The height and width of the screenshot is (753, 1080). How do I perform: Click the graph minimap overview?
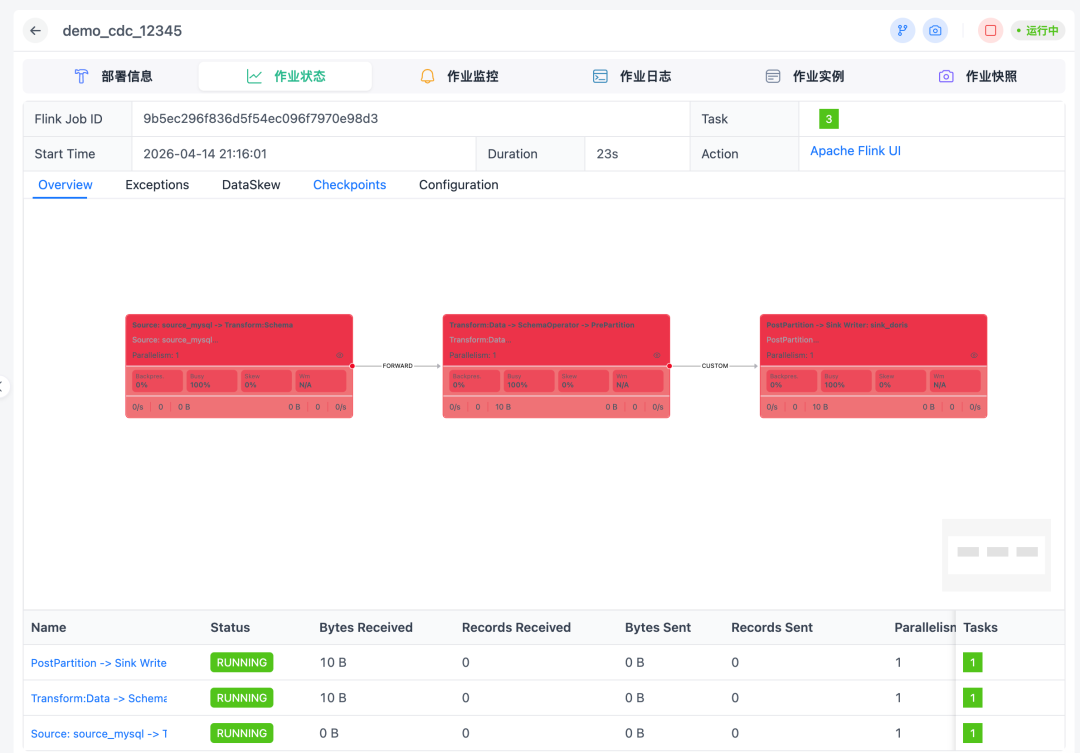coord(997,555)
